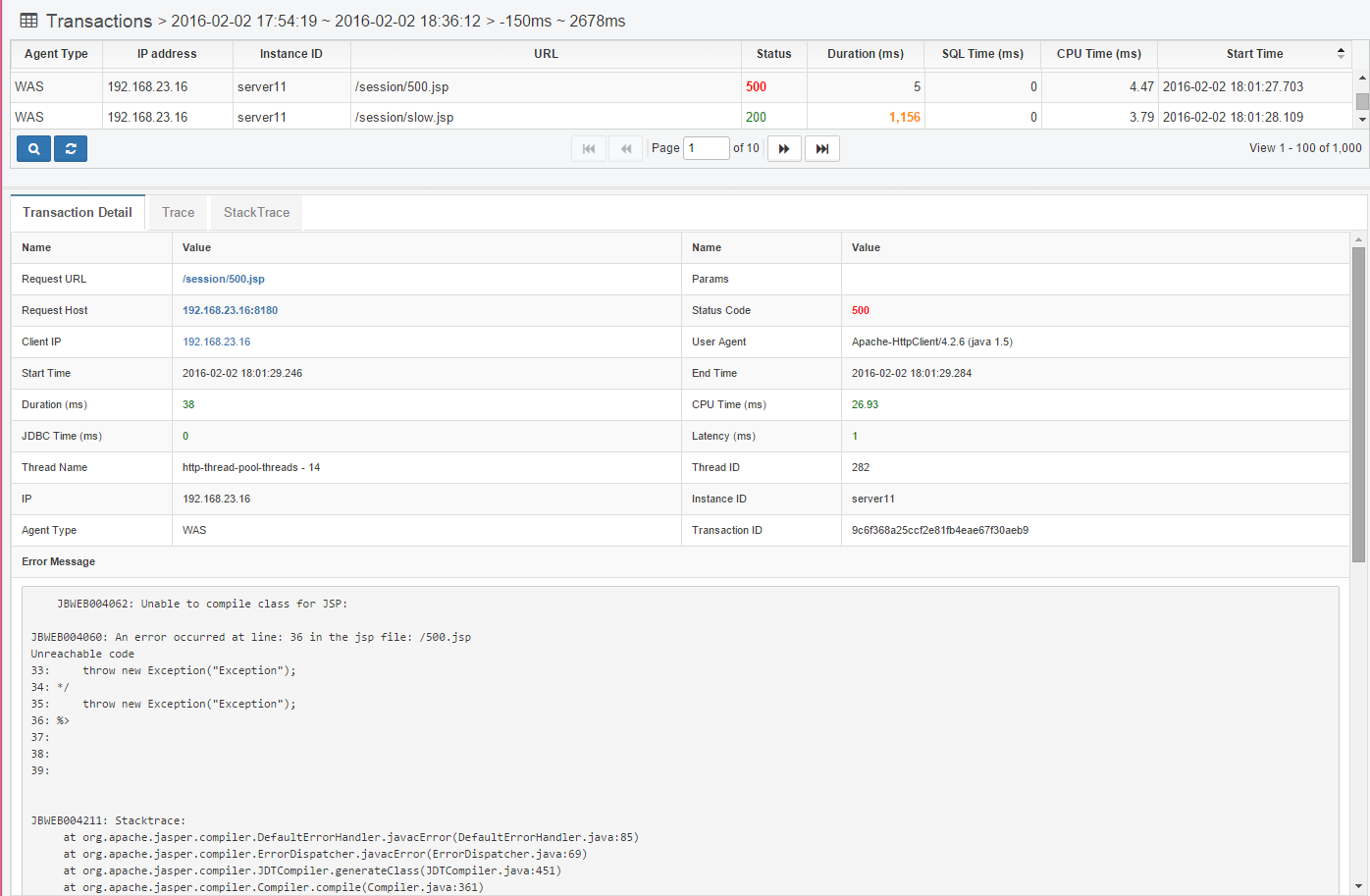Image resolution: width=1370 pixels, height=896 pixels.
Task: Go to the first page
Action: (x=589, y=149)
